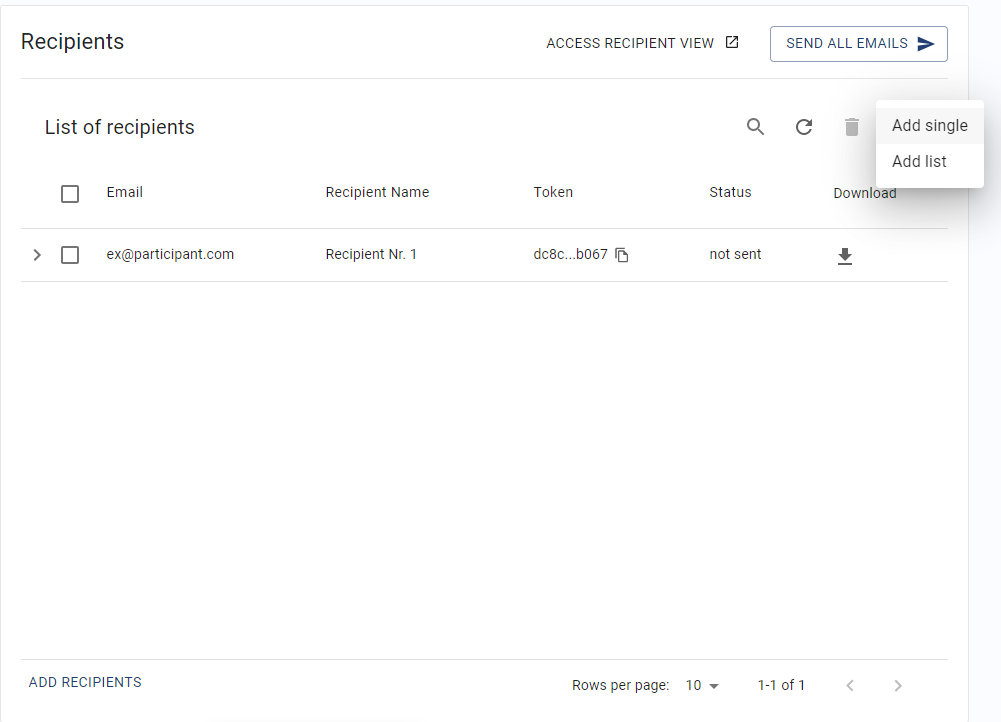This screenshot has width=1001, height=722.
Task: Tick the select-all checkbox in header
Action: [x=70, y=193]
